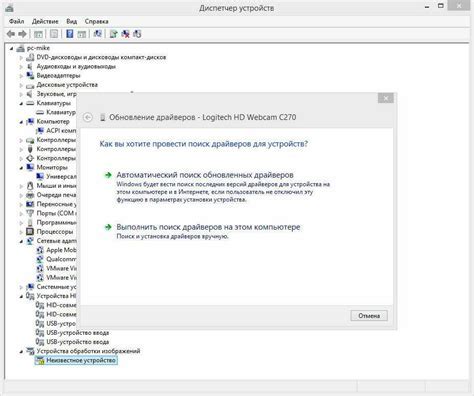This screenshot has height=396, width=474.
Task: Click the Процессоры chip icon
Action: coord(30,231)
